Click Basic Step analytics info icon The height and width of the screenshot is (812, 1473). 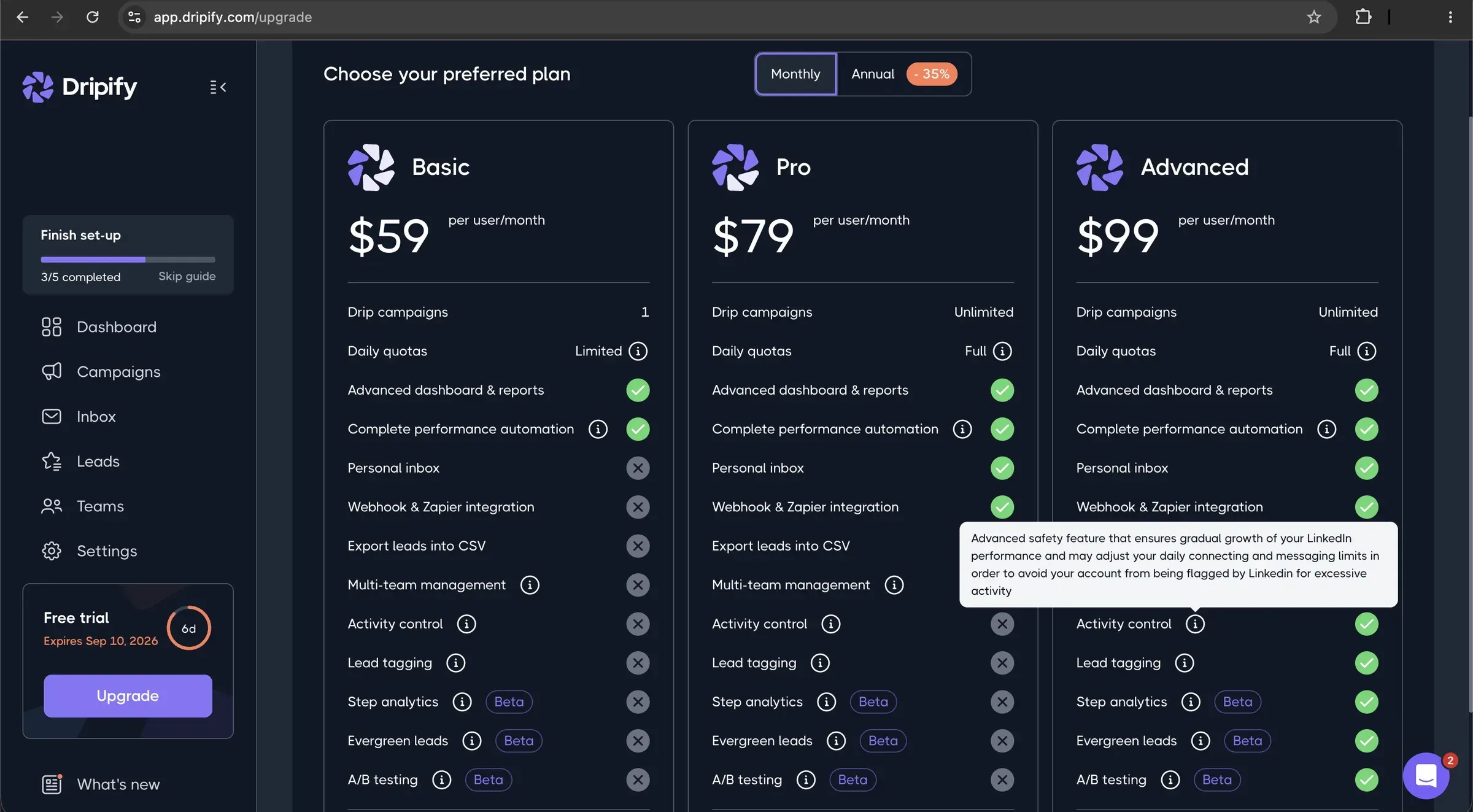click(x=462, y=702)
